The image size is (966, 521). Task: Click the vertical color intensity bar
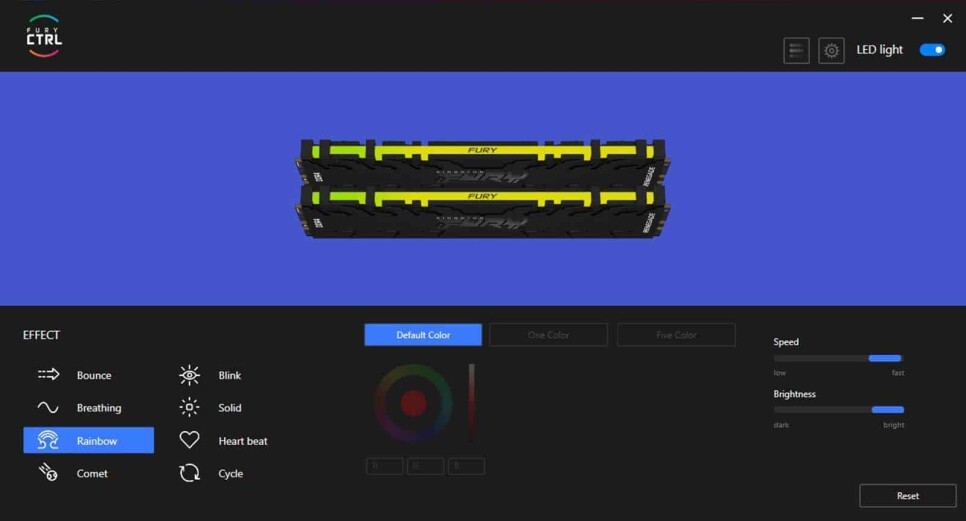pos(471,403)
